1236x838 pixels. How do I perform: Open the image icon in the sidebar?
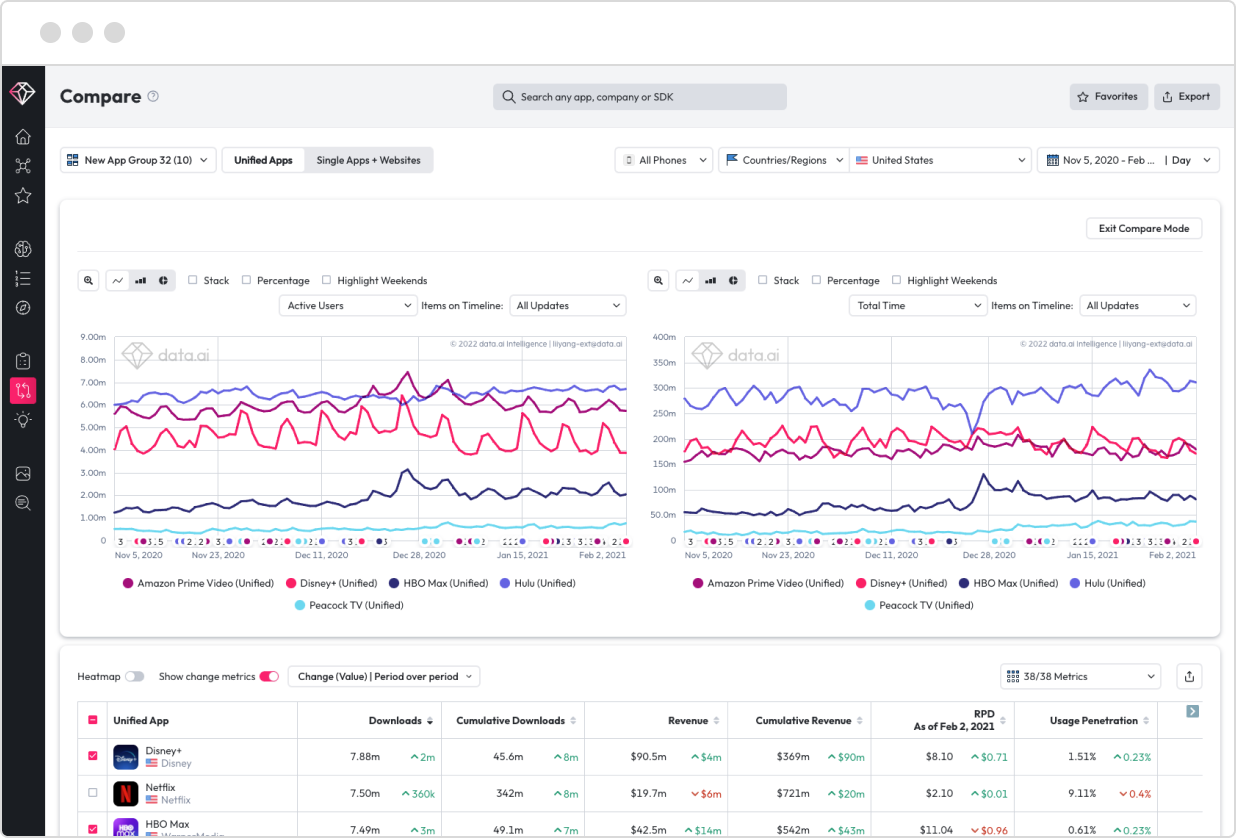(x=23, y=473)
